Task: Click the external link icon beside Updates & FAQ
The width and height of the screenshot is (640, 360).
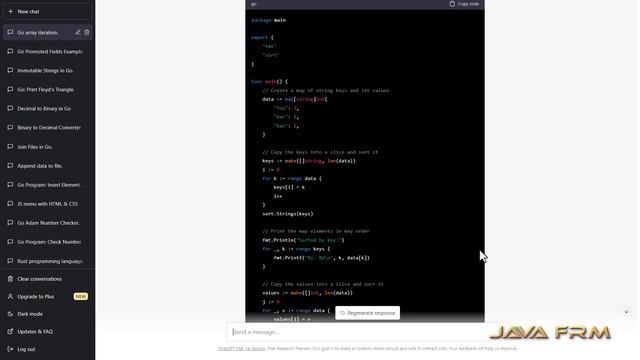Action: (x=11, y=331)
